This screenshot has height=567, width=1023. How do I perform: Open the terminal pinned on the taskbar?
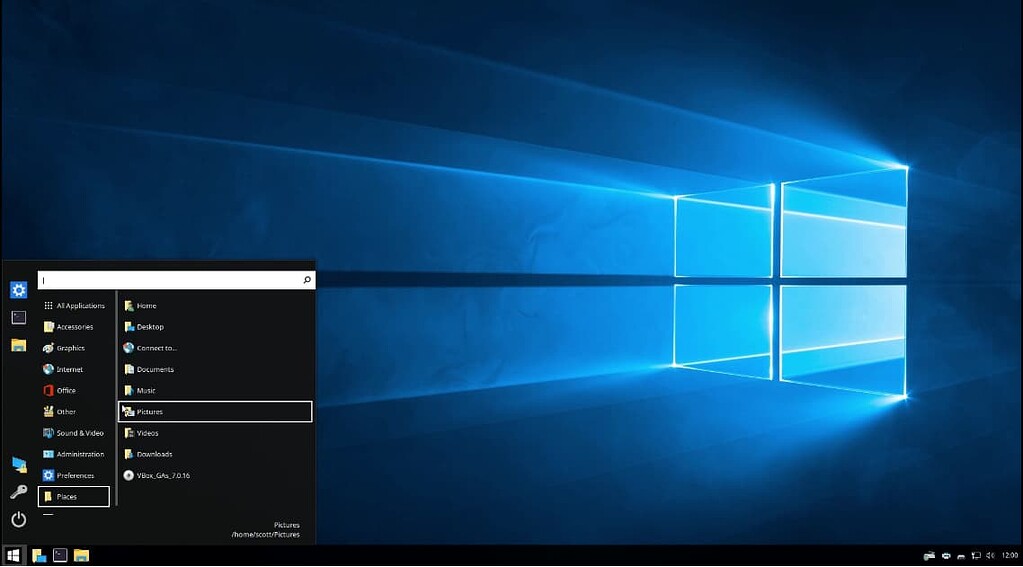[x=60, y=555]
